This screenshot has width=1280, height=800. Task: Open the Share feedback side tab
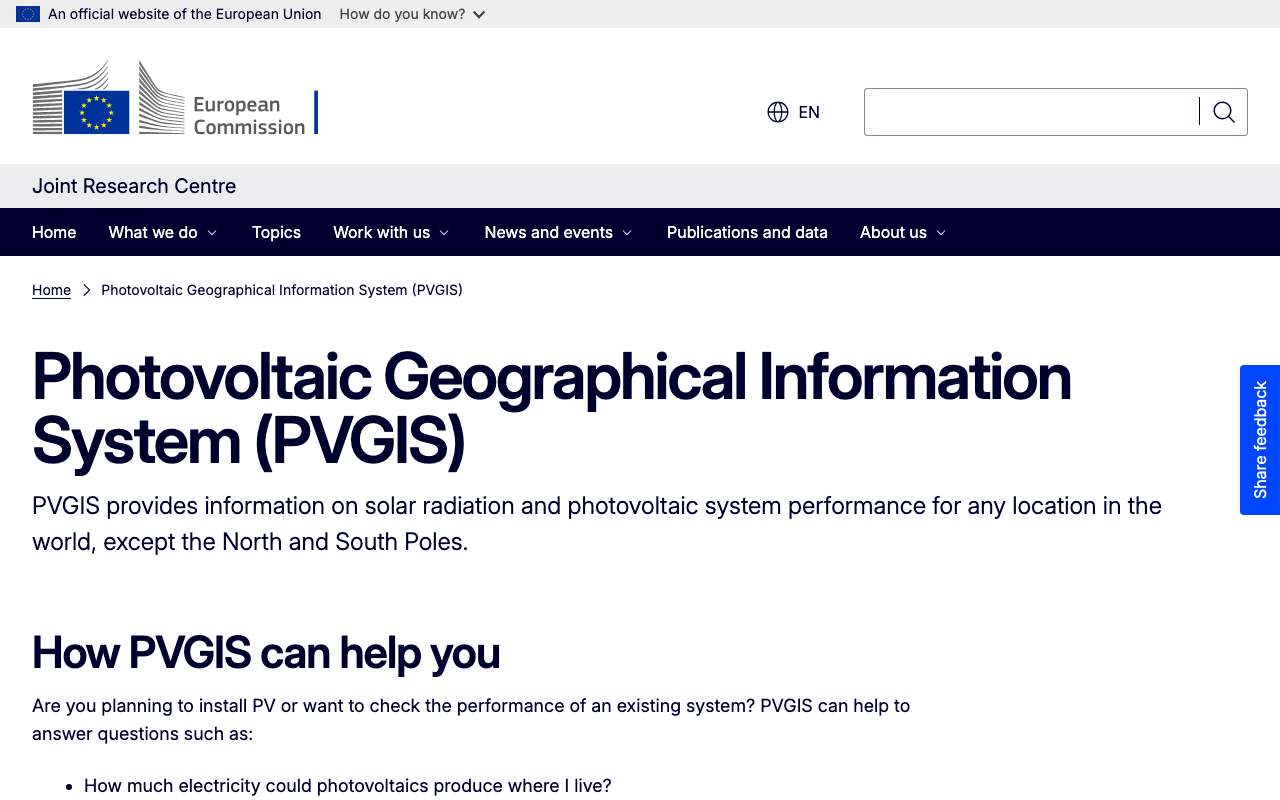[x=1260, y=440]
